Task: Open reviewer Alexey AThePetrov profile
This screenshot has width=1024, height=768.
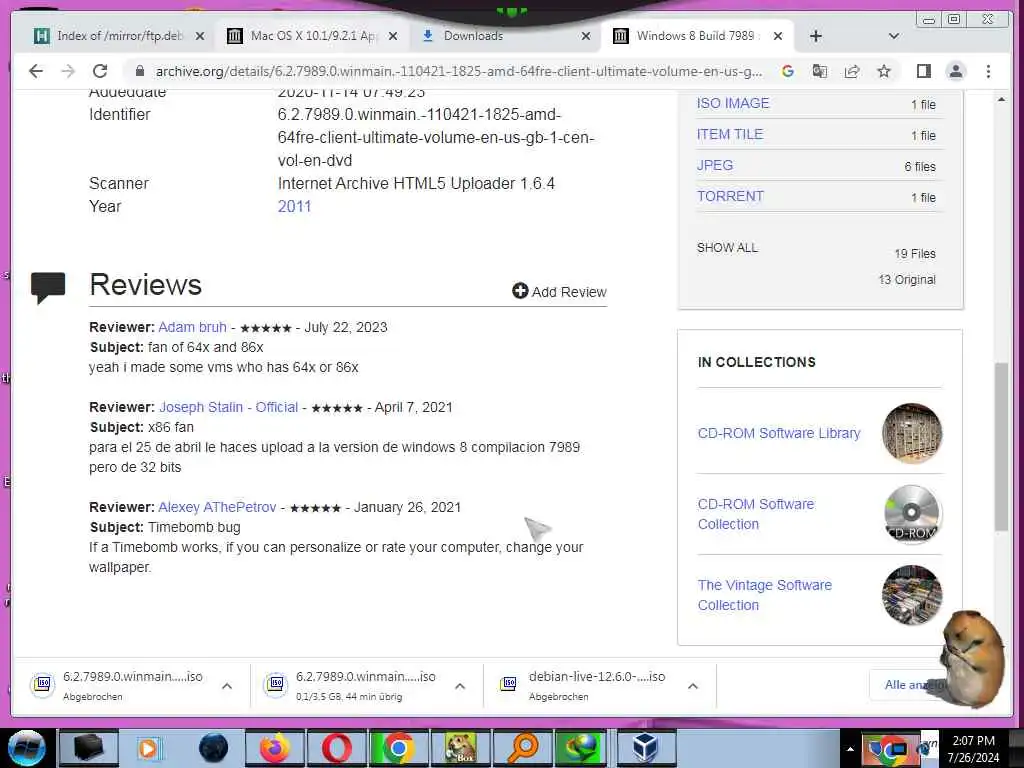Action: tap(217, 507)
